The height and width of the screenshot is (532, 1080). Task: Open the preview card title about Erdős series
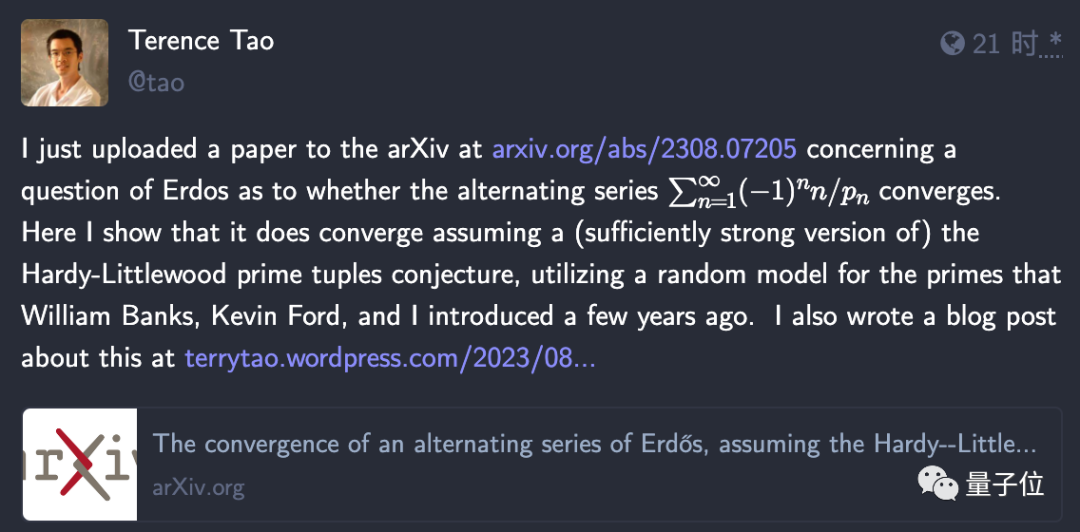(x=594, y=443)
